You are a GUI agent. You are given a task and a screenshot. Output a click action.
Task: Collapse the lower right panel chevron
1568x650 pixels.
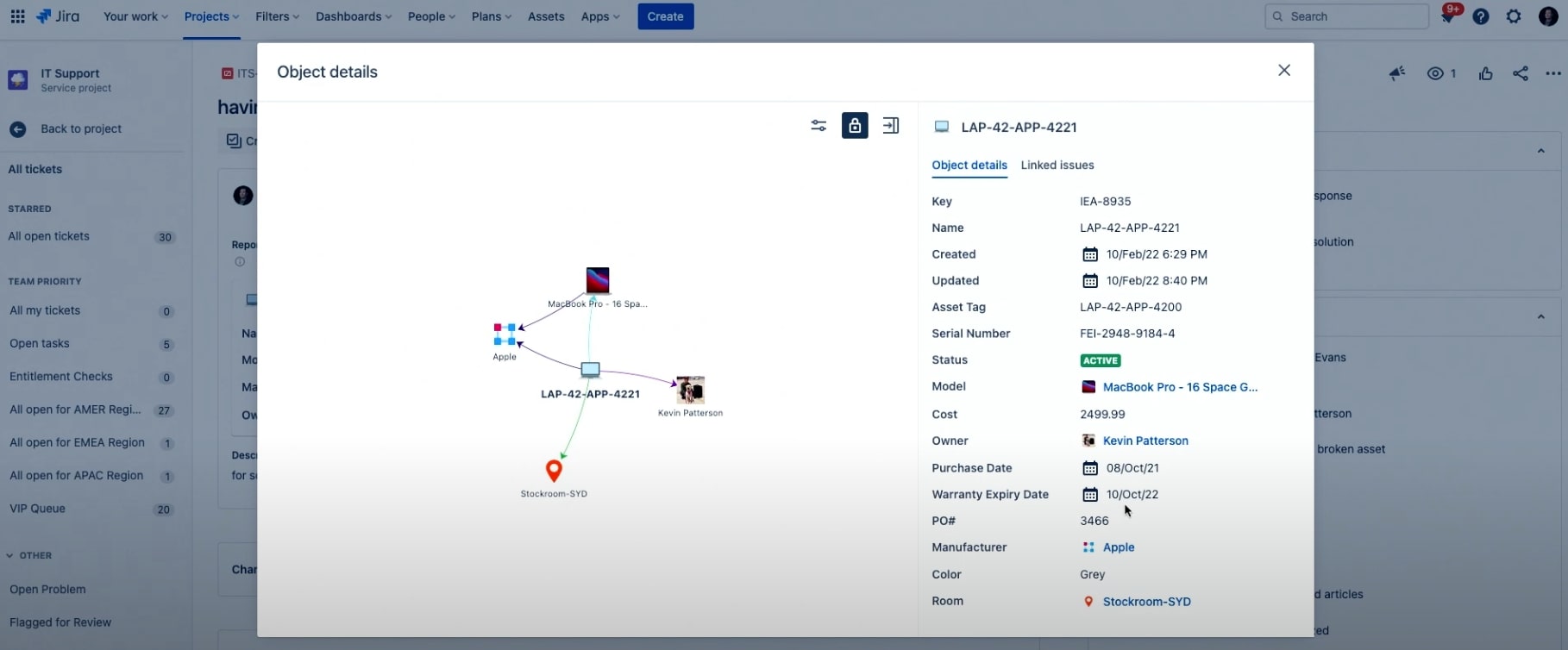click(1540, 316)
